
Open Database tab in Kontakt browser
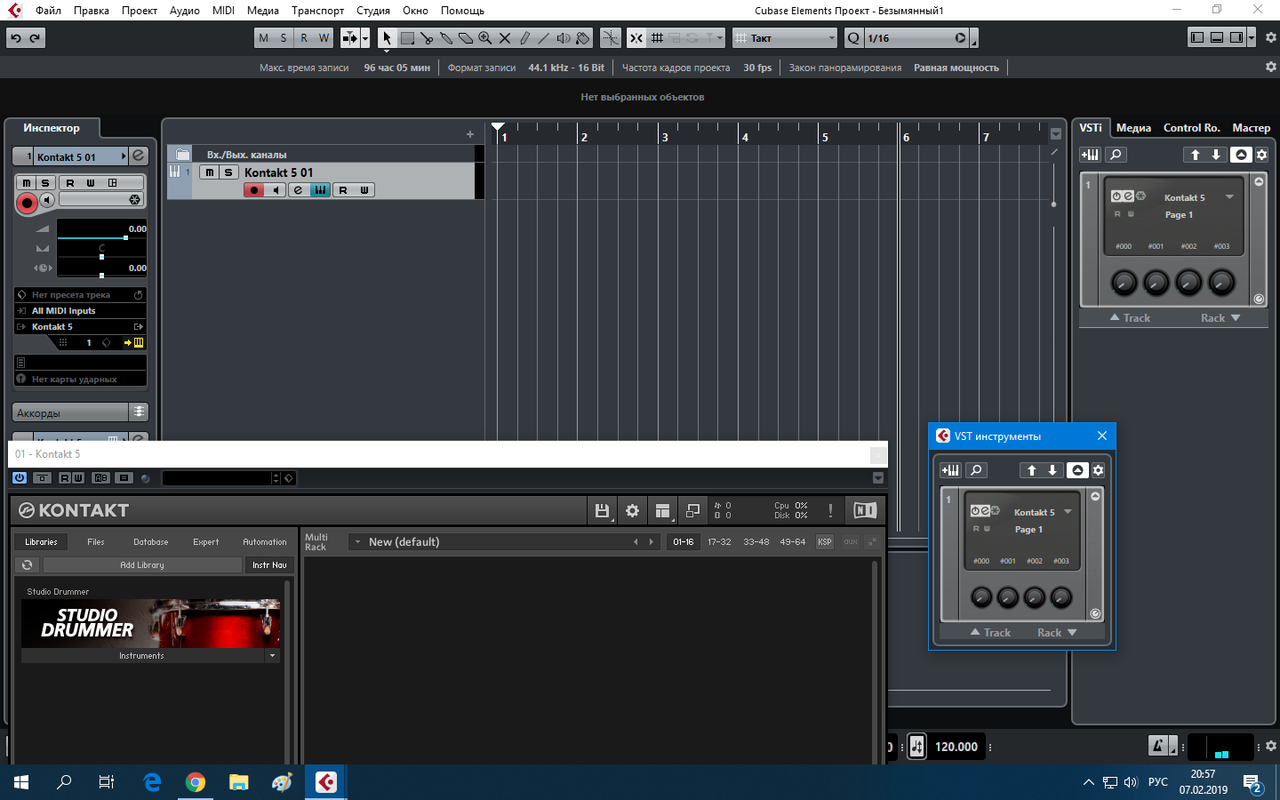[x=151, y=542]
